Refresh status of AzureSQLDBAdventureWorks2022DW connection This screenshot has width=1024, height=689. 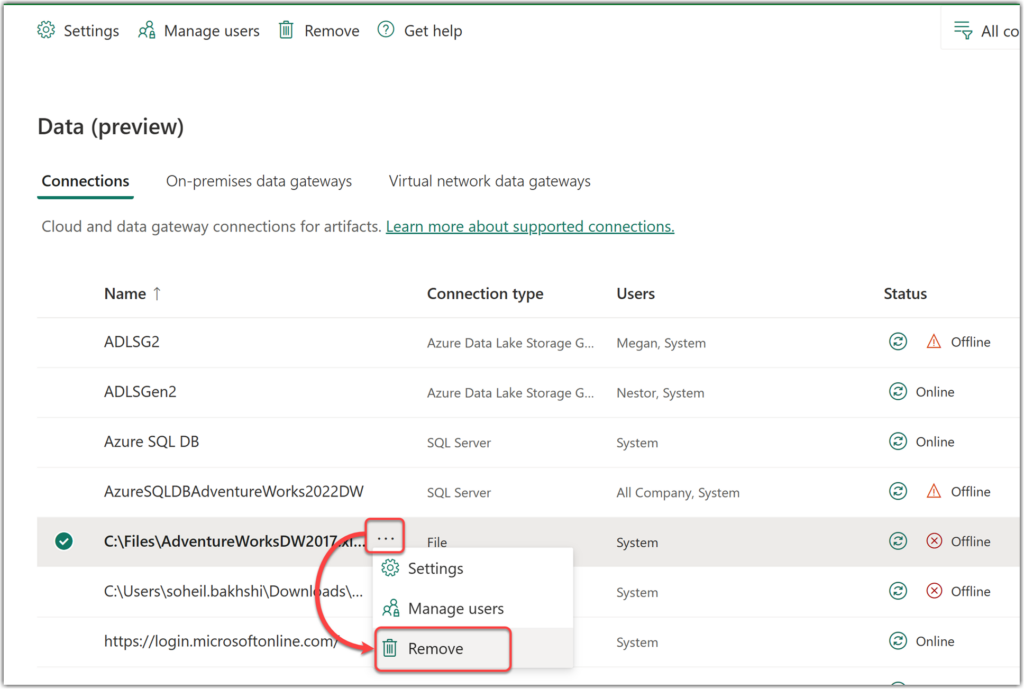[898, 491]
